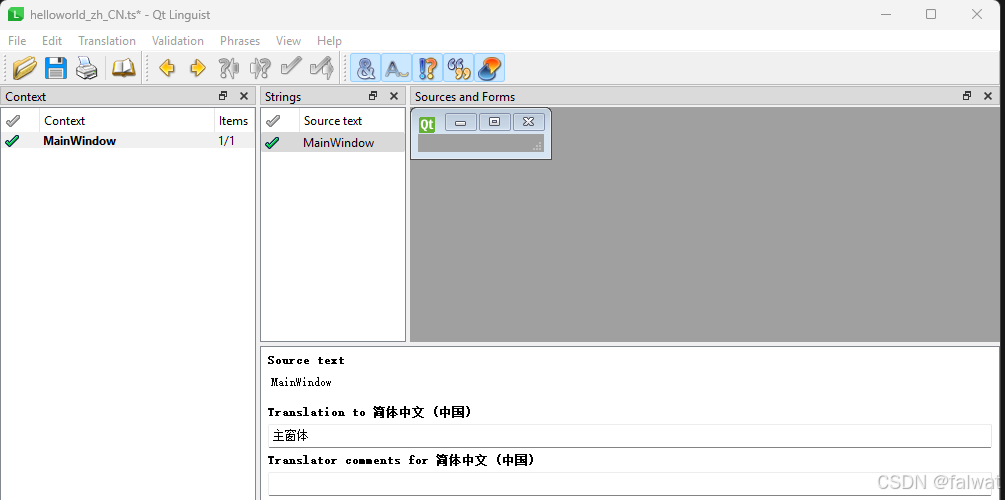The image size is (1005, 500).
Task: Minimize the Qt form preview window
Action: [x=461, y=122]
